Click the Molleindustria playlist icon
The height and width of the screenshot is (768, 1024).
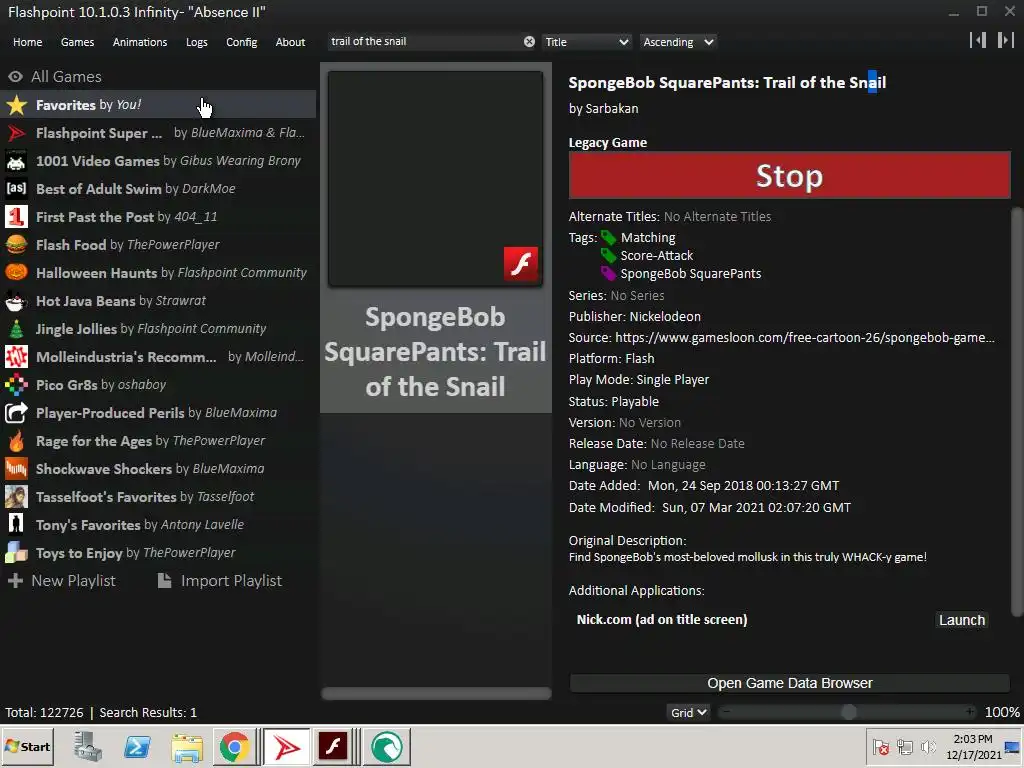16,357
